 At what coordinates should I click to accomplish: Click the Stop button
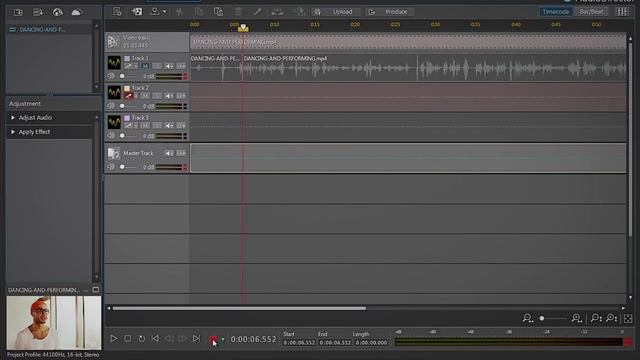[x=128, y=339]
